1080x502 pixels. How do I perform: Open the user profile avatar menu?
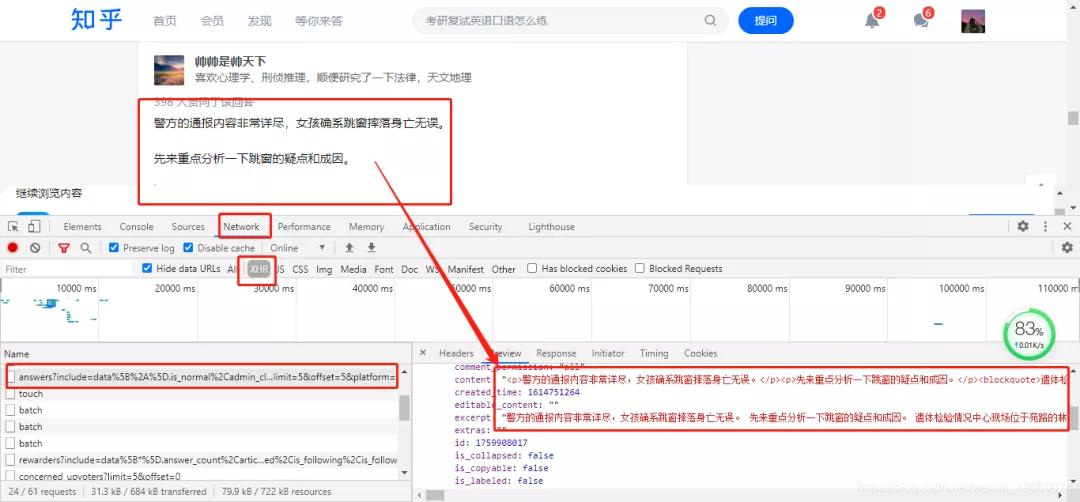[x=973, y=21]
